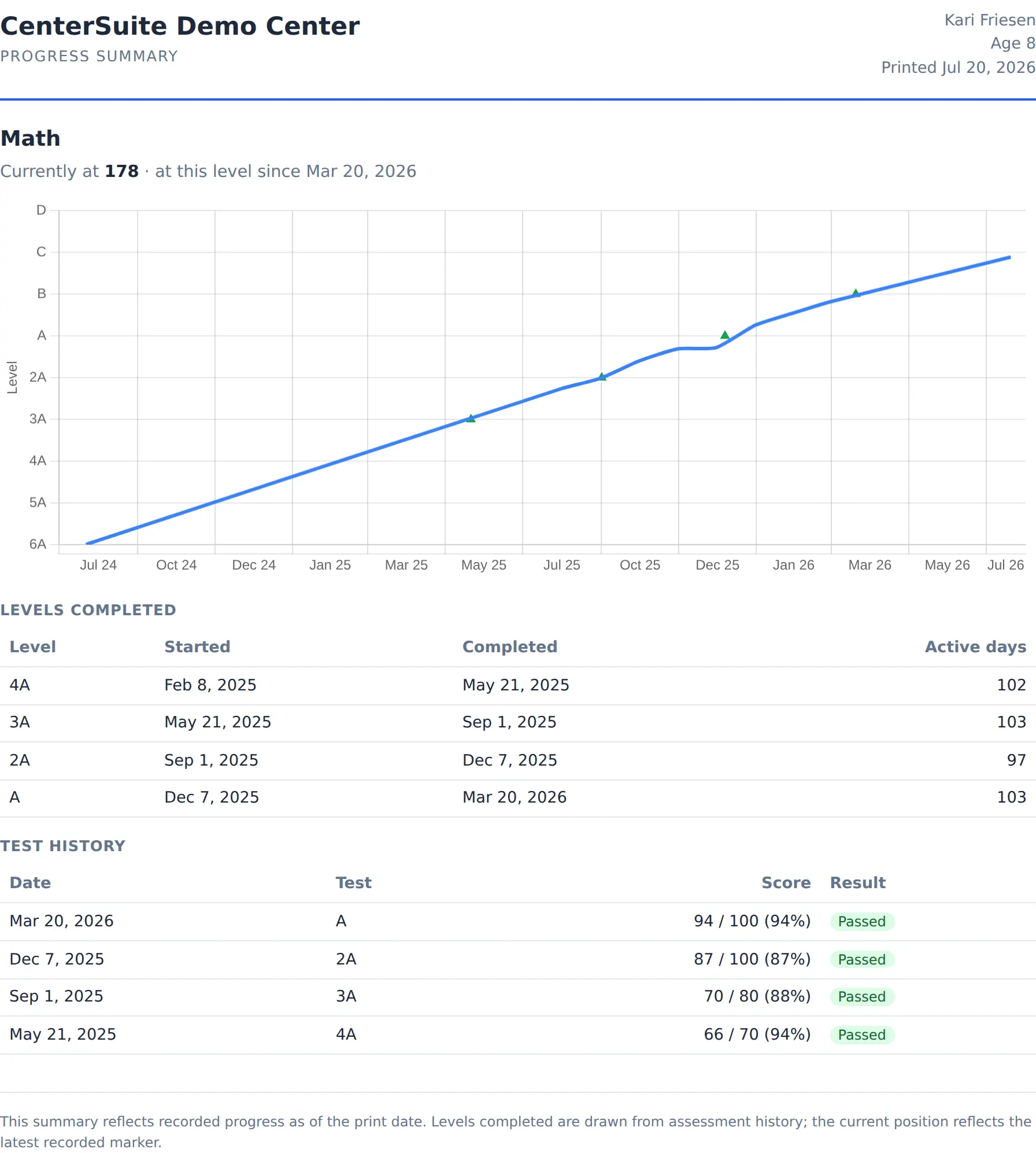This screenshot has height=1153, width=1036.
Task: Click score '66 / 70 (94%)'
Action: click(x=757, y=1034)
